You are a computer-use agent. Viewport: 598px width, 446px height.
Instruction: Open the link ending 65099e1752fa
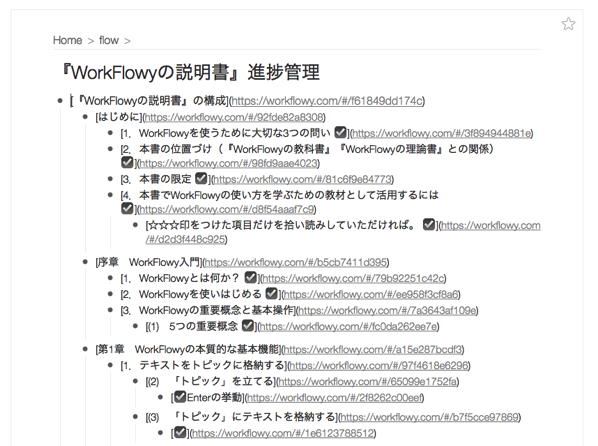point(368,382)
